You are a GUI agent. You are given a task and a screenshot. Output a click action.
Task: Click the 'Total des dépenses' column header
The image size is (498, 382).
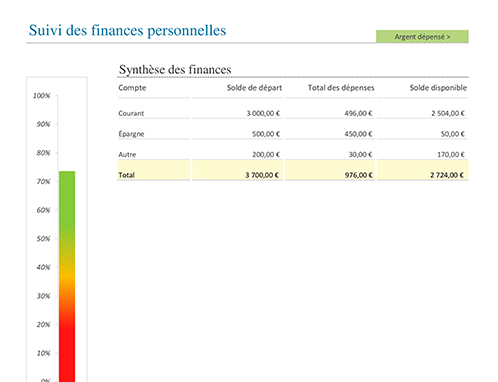pyautogui.click(x=341, y=88)
